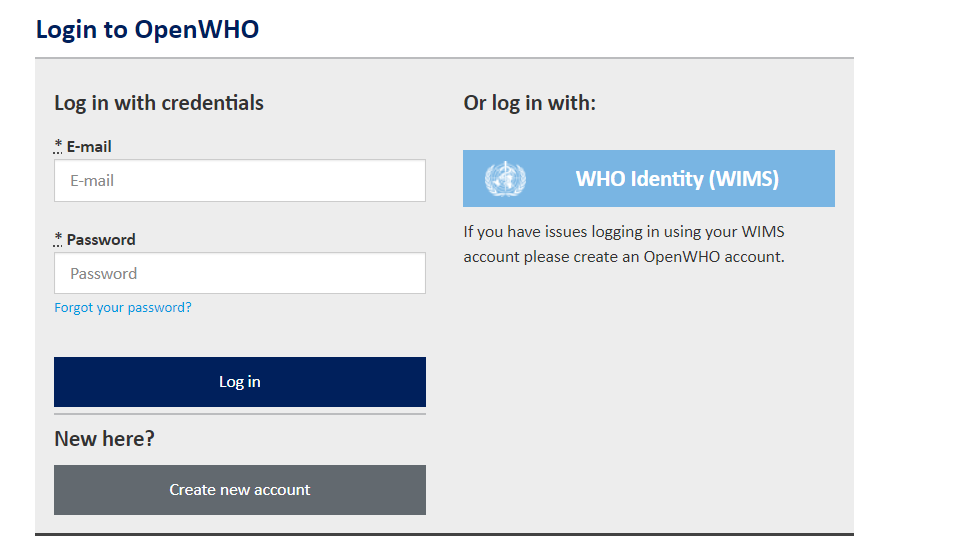Click the Password field label
This screenshot has height=557, width=961.
101,240
